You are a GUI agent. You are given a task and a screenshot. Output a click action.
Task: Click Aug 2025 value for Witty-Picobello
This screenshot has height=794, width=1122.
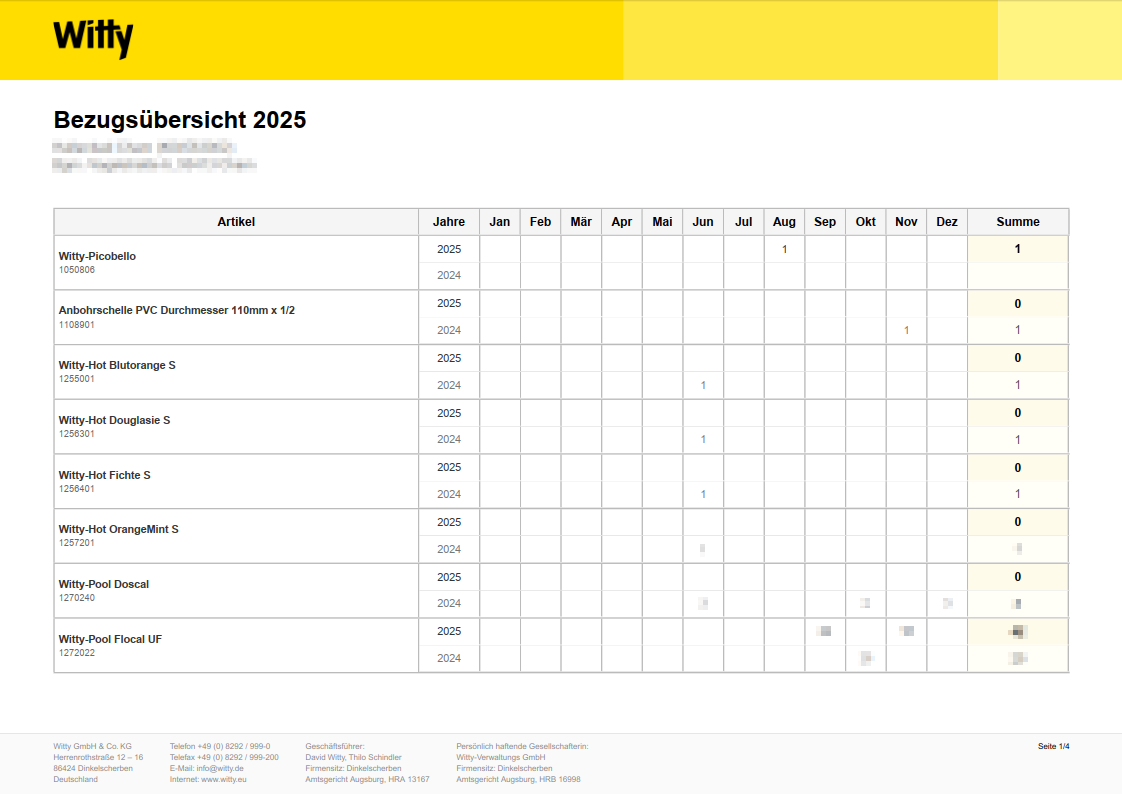pos(784,250)
